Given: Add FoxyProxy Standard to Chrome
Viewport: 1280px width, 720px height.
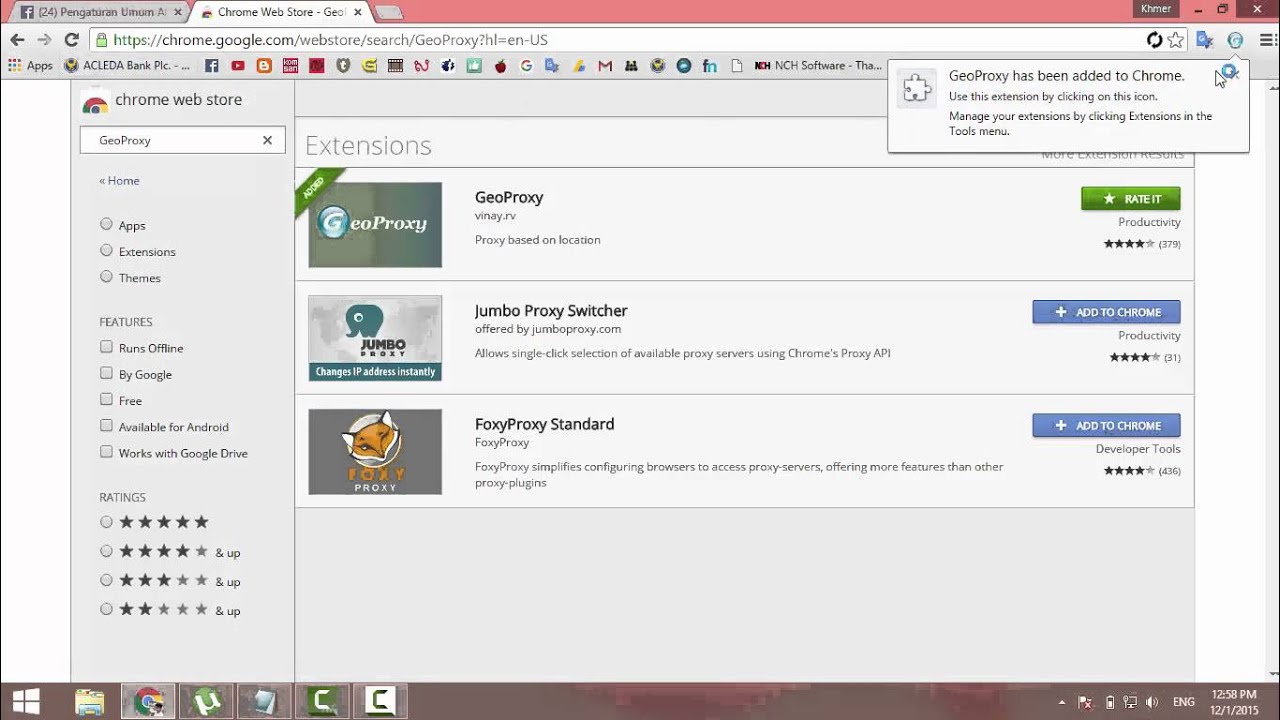Looking at the screenshot, I should tap(1107, 426).
